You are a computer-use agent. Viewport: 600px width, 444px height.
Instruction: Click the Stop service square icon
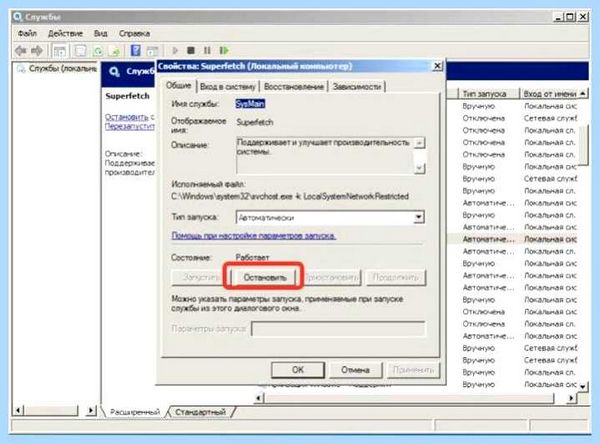[191, 50]
